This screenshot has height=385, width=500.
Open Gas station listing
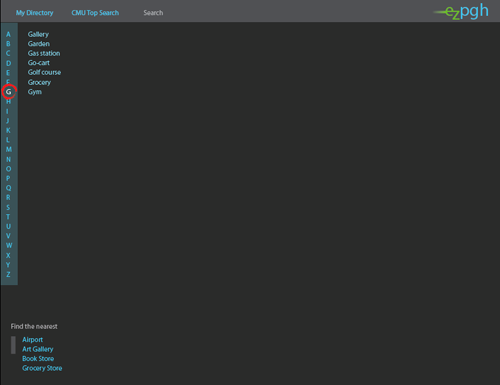tap(44, 53)
